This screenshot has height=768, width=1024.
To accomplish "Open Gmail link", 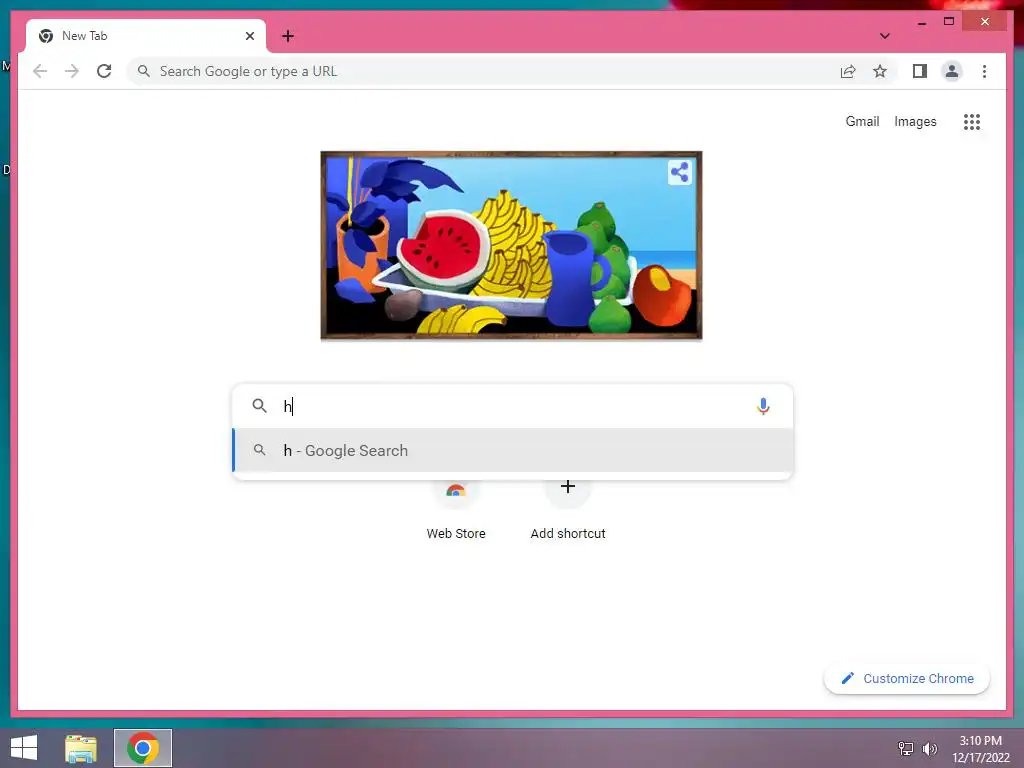I will click(x=862, y=121).
